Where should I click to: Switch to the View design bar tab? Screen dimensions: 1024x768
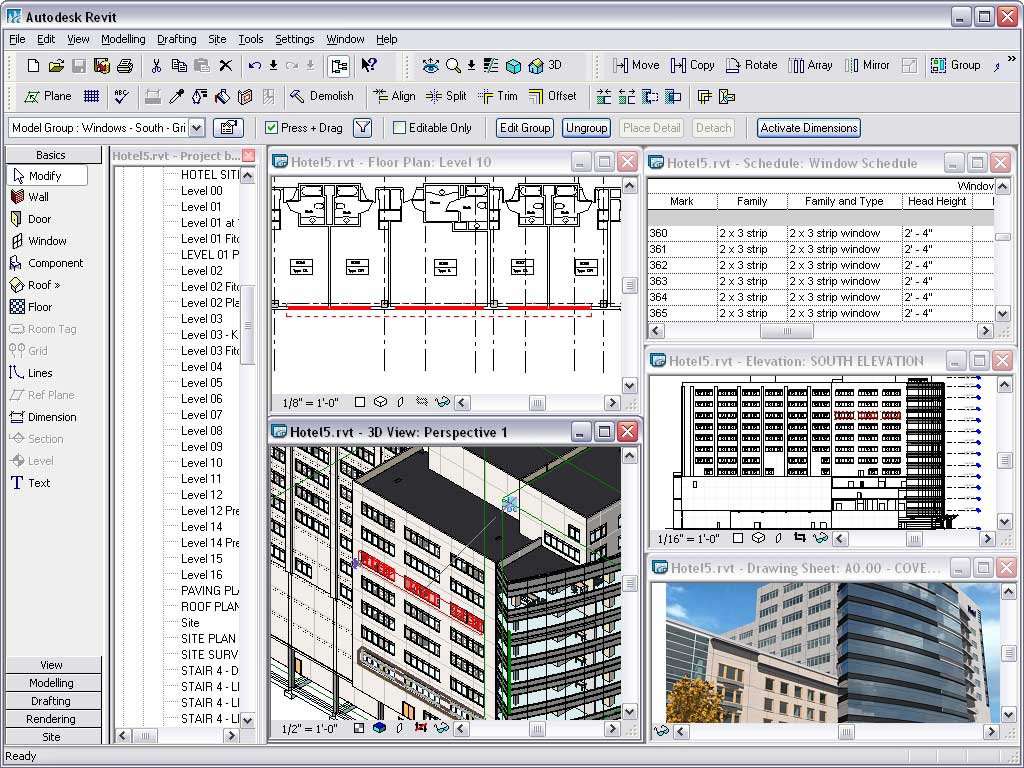tap(51, 665)
